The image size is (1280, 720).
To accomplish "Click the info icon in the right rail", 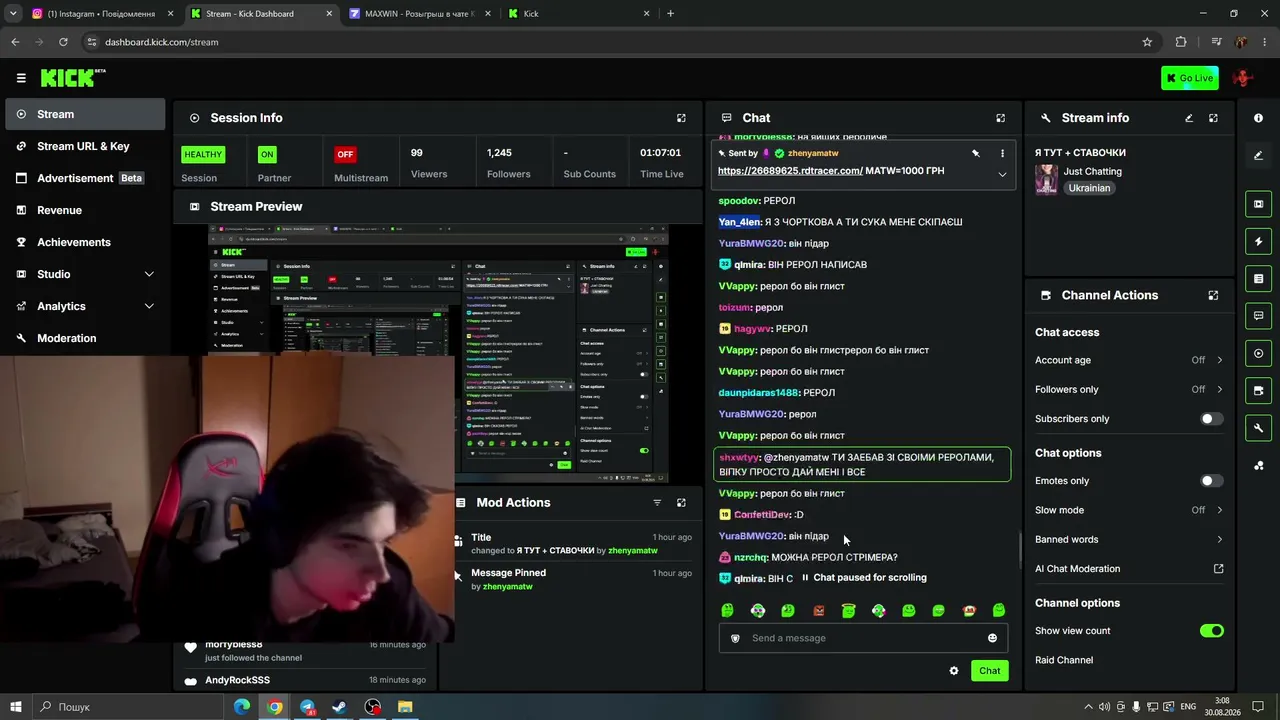I will coord(1258,118).
